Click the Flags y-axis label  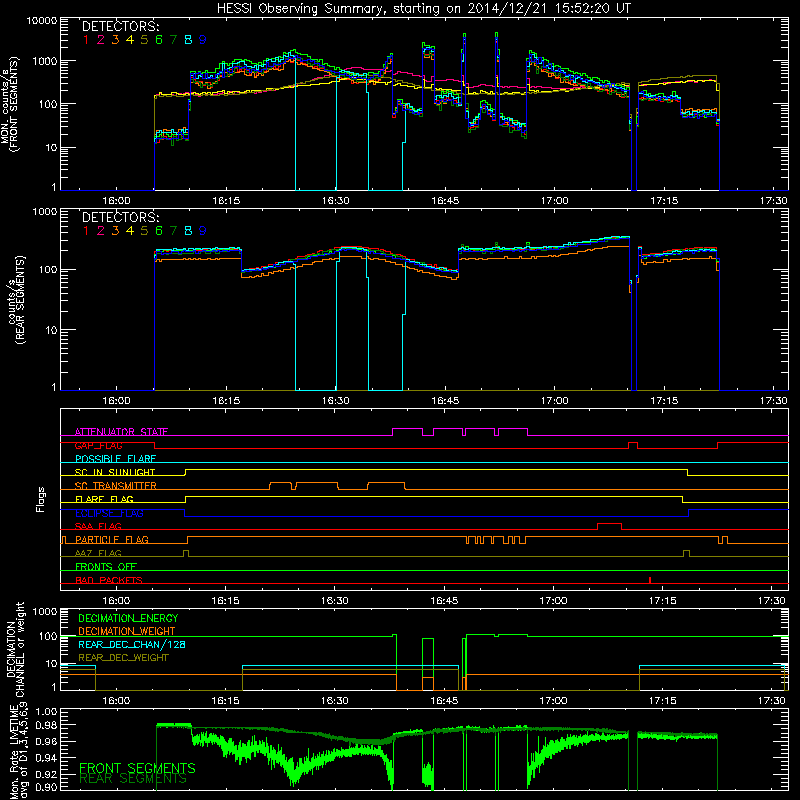click(x=41, y=499)
